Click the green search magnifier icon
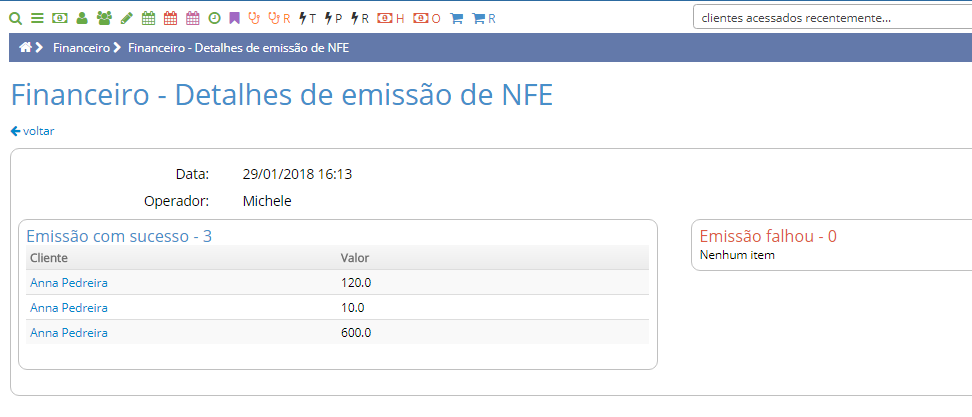The width and height of the screenshot is (972, 417). [x=15, y=18]
